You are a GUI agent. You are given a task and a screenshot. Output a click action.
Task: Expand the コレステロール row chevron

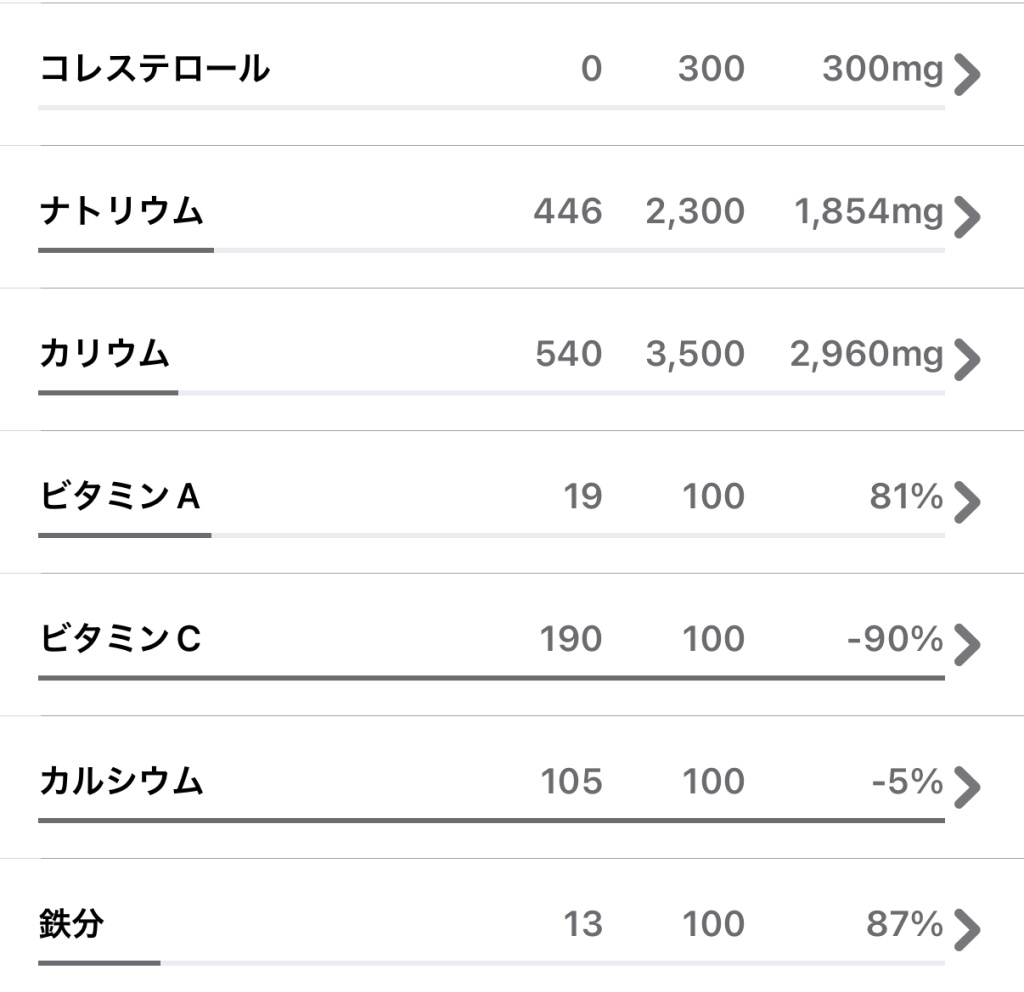pos(967,74)
